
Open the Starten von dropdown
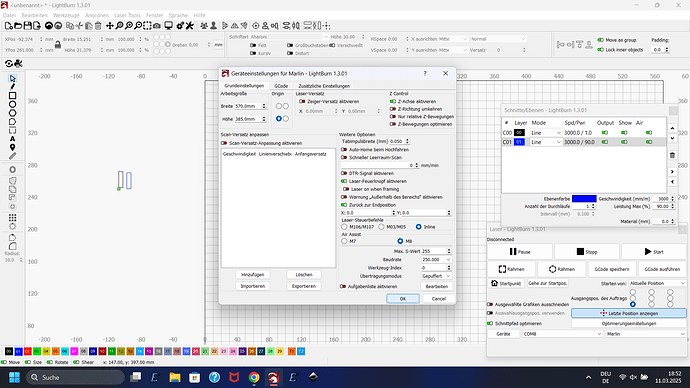[657, 283]
